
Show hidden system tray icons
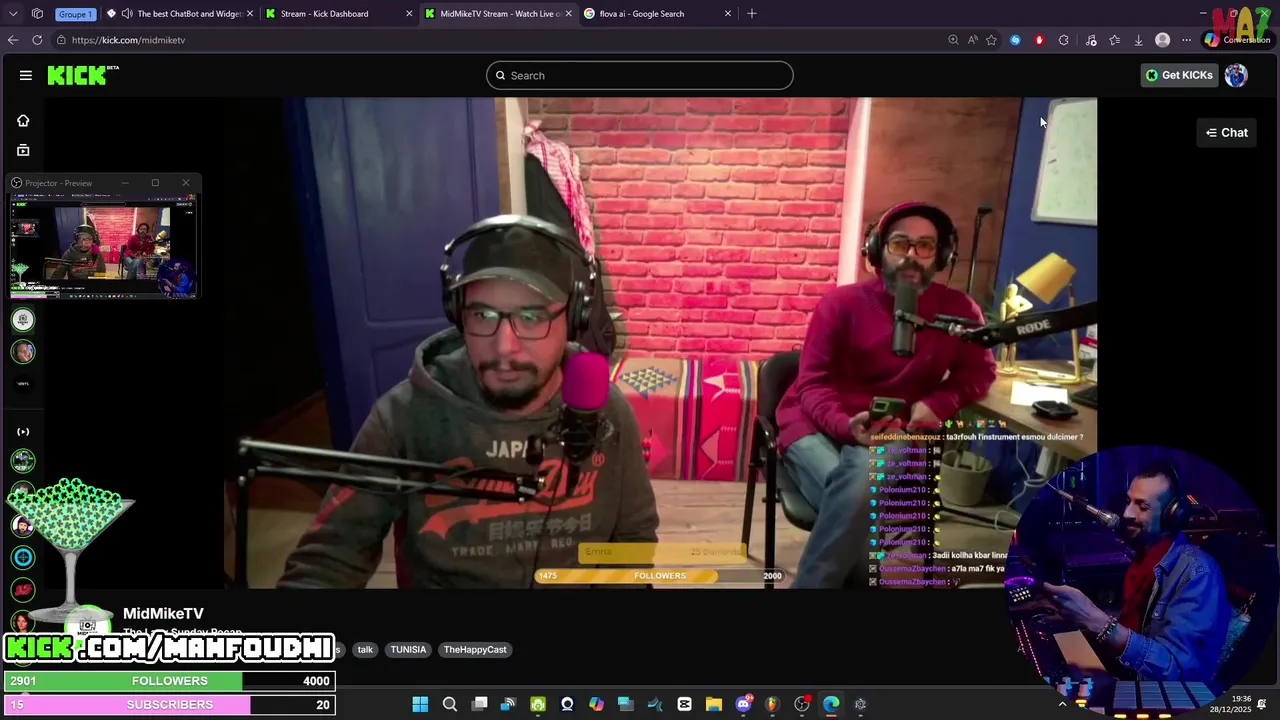tap(1062, 704)
